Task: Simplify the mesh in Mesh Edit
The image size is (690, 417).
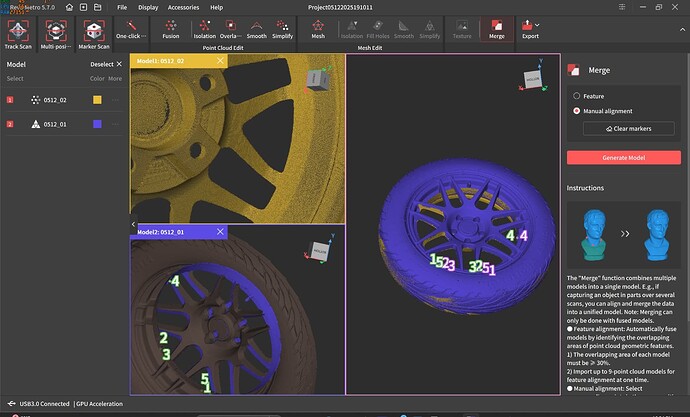Action: pos(429,29)
